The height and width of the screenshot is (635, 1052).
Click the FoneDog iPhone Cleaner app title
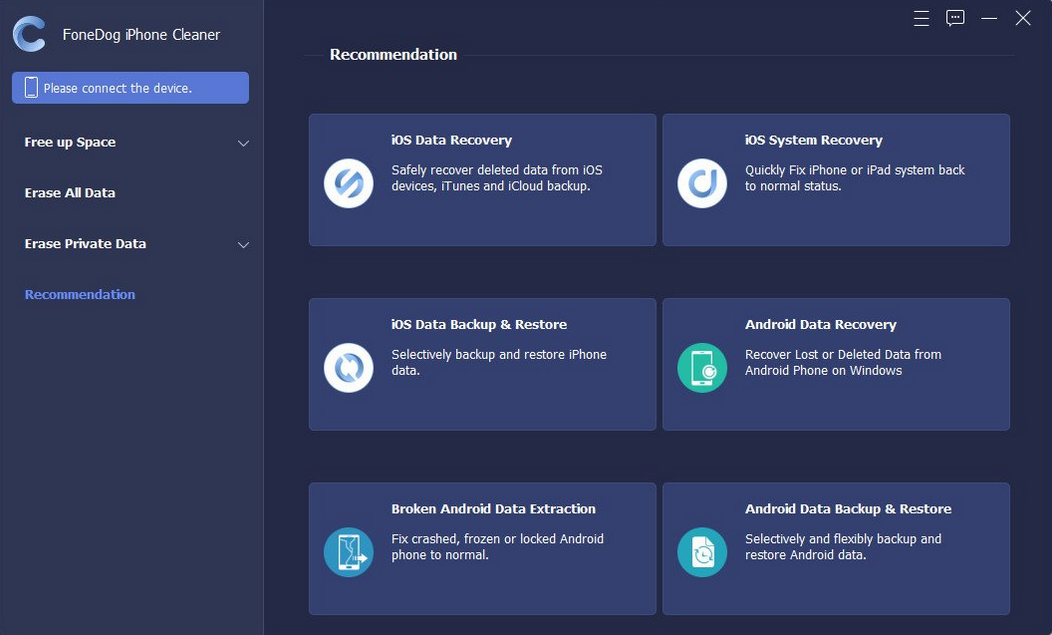pos(141,34)
